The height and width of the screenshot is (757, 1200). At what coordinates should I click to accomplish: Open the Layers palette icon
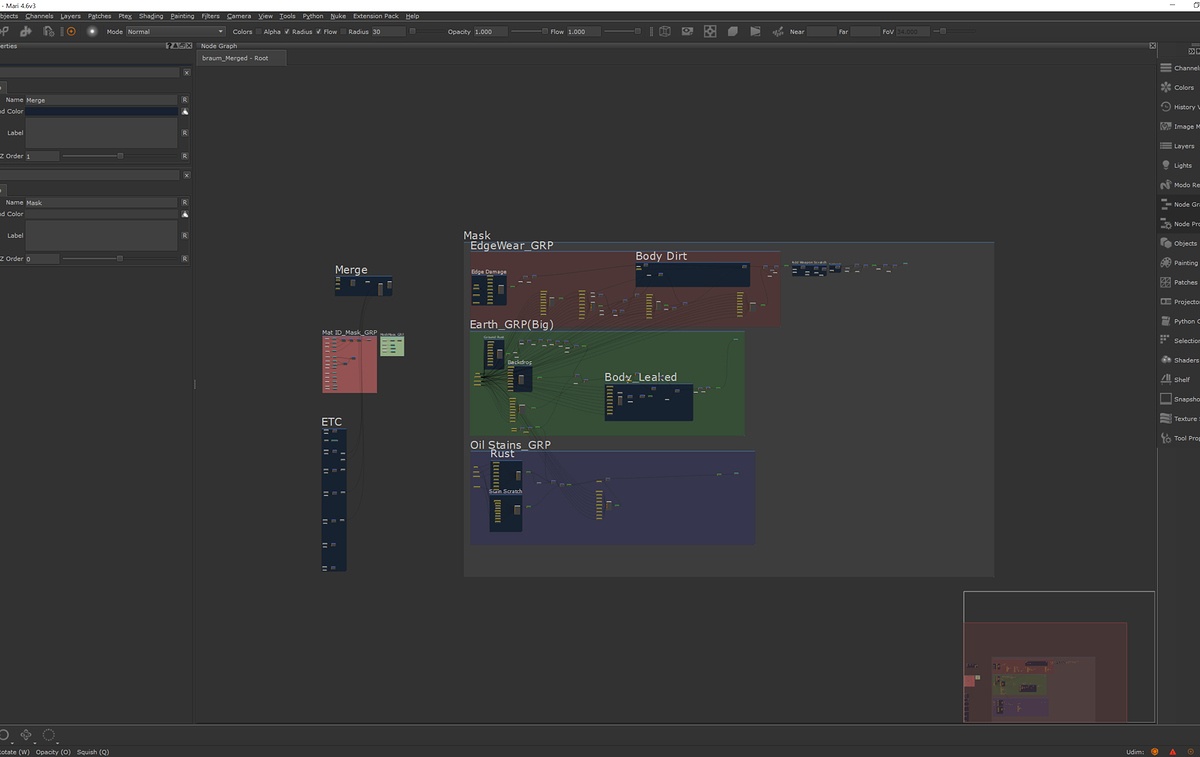(x=1165, y=146)
